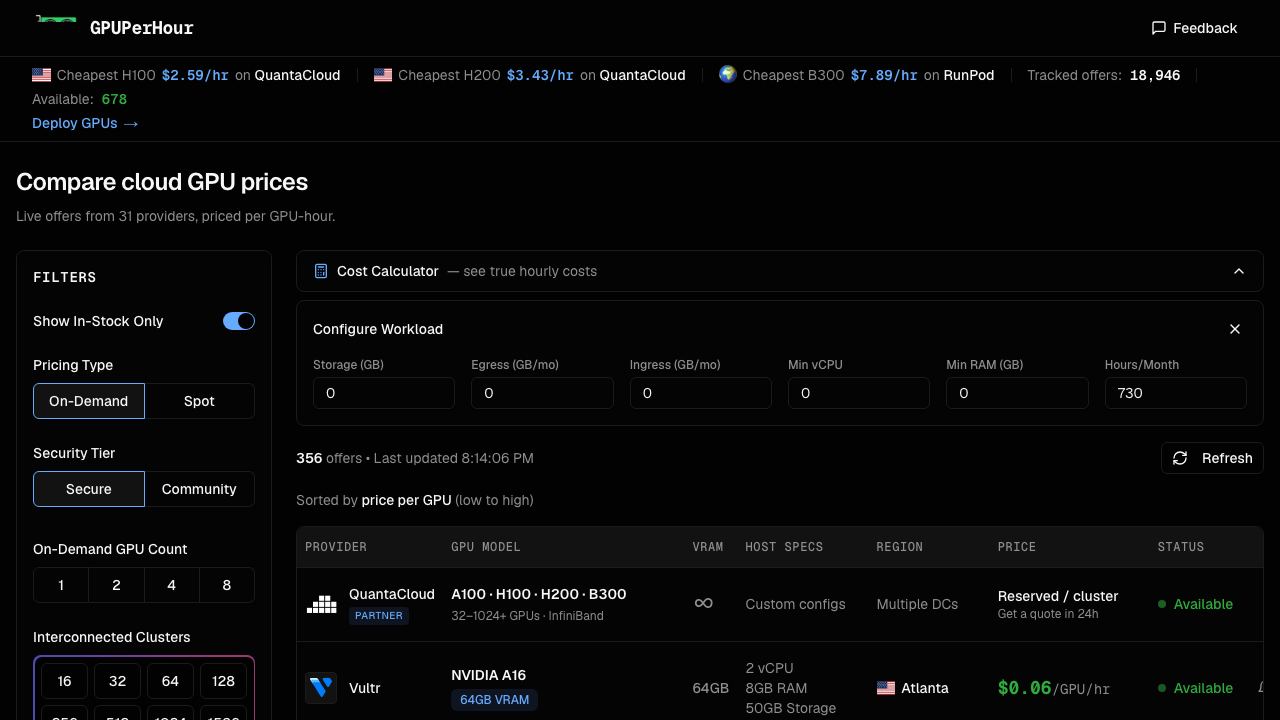The width and height of the screenshot is (1280, 720).
Task: Click the $0.06 price in Vultr row
Action: [1024, 688]
